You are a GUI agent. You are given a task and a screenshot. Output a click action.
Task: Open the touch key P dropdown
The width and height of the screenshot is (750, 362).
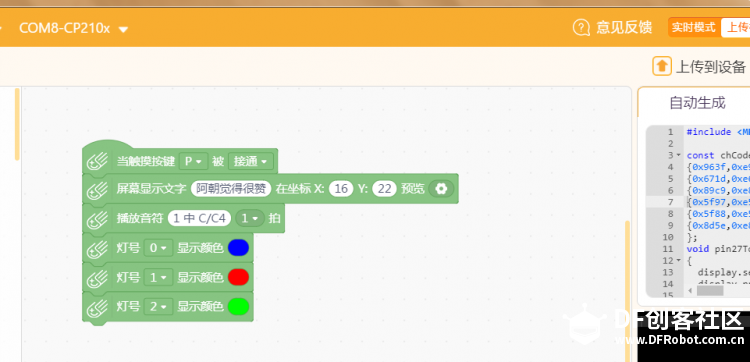[x=194, y=162]
